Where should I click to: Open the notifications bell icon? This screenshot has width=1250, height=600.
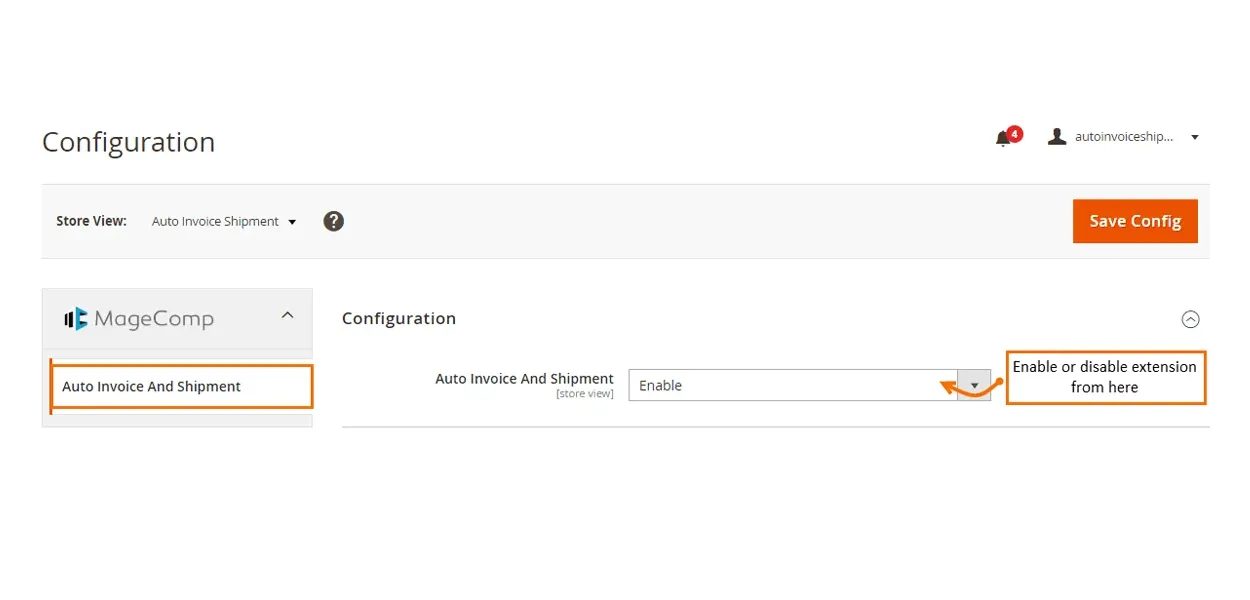click(x=1002, y=139)
